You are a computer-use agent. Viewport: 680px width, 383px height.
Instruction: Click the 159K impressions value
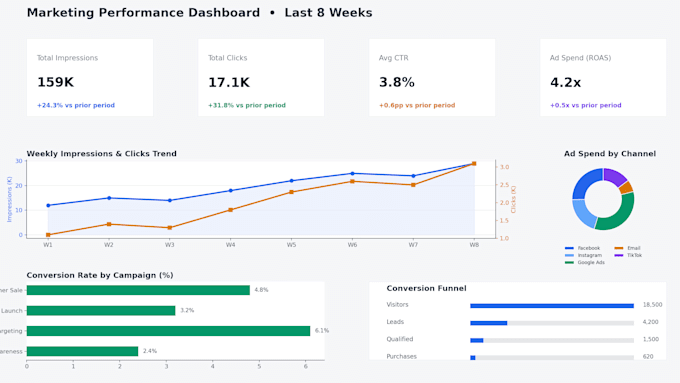[x=56, y=82]
